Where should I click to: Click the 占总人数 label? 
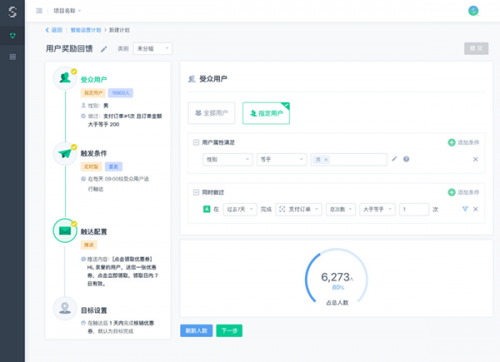click(337, 303)
